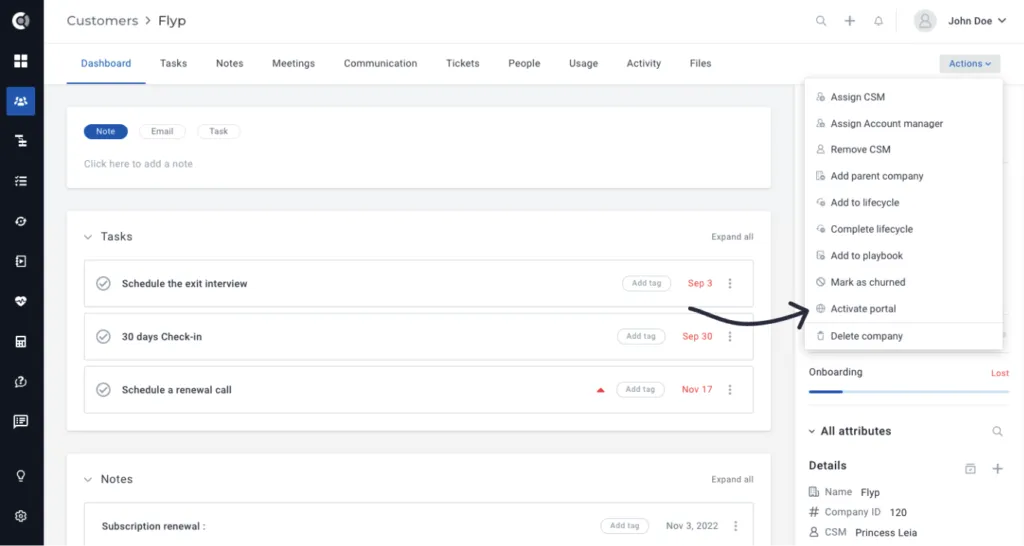This screenshot has height=546, width=1024.
Task: Click the plus icon in header
Action: pos(850,21)
